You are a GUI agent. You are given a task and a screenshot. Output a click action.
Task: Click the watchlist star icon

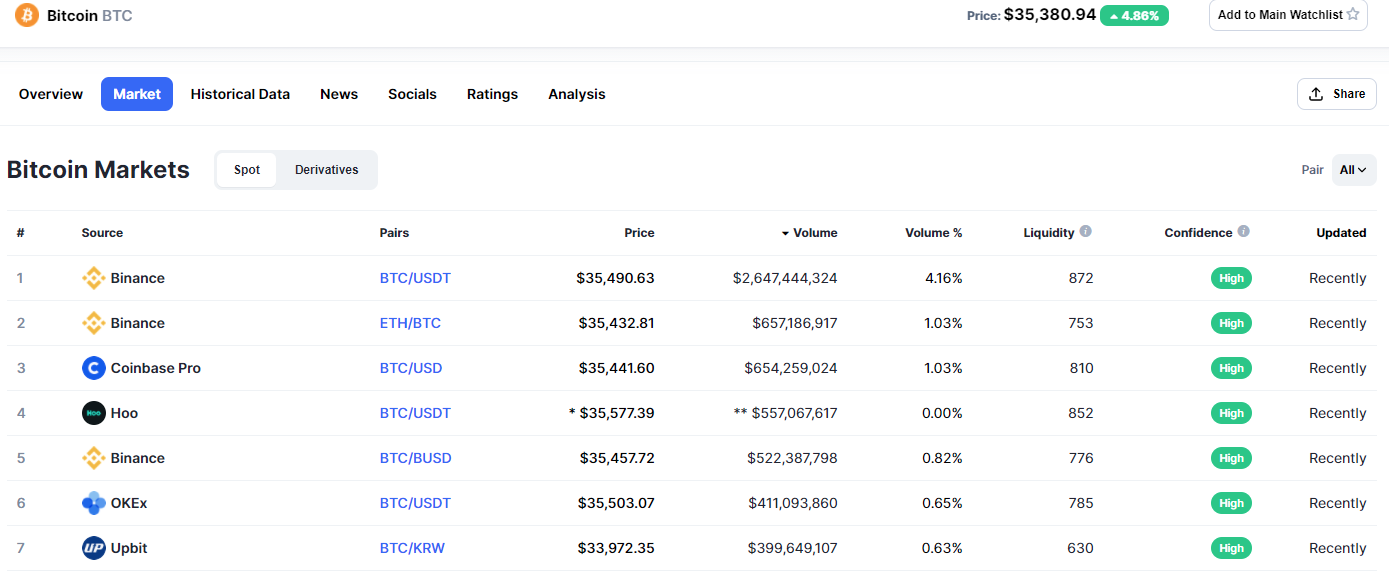click(x=1353, y=14)
